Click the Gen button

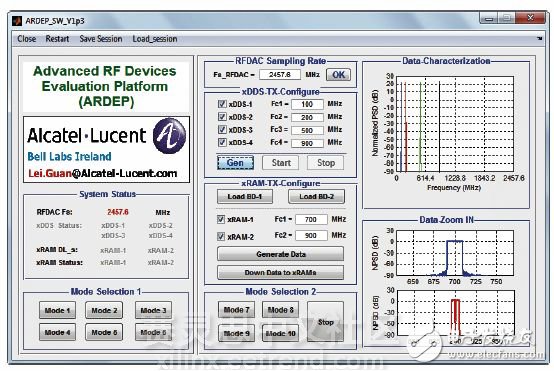[x=235, y=163]
